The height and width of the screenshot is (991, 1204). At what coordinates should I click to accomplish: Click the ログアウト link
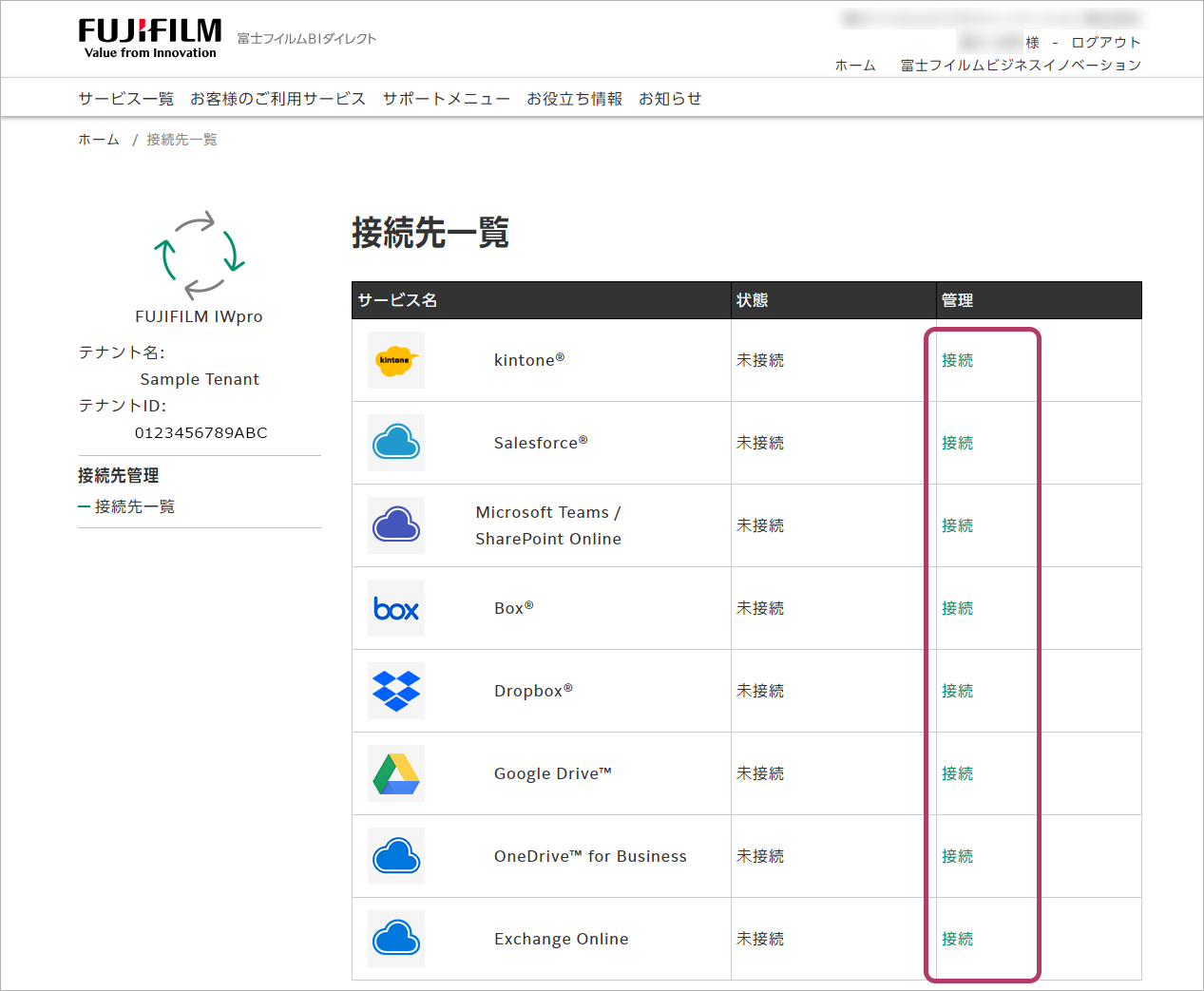tap(1106, 43)
